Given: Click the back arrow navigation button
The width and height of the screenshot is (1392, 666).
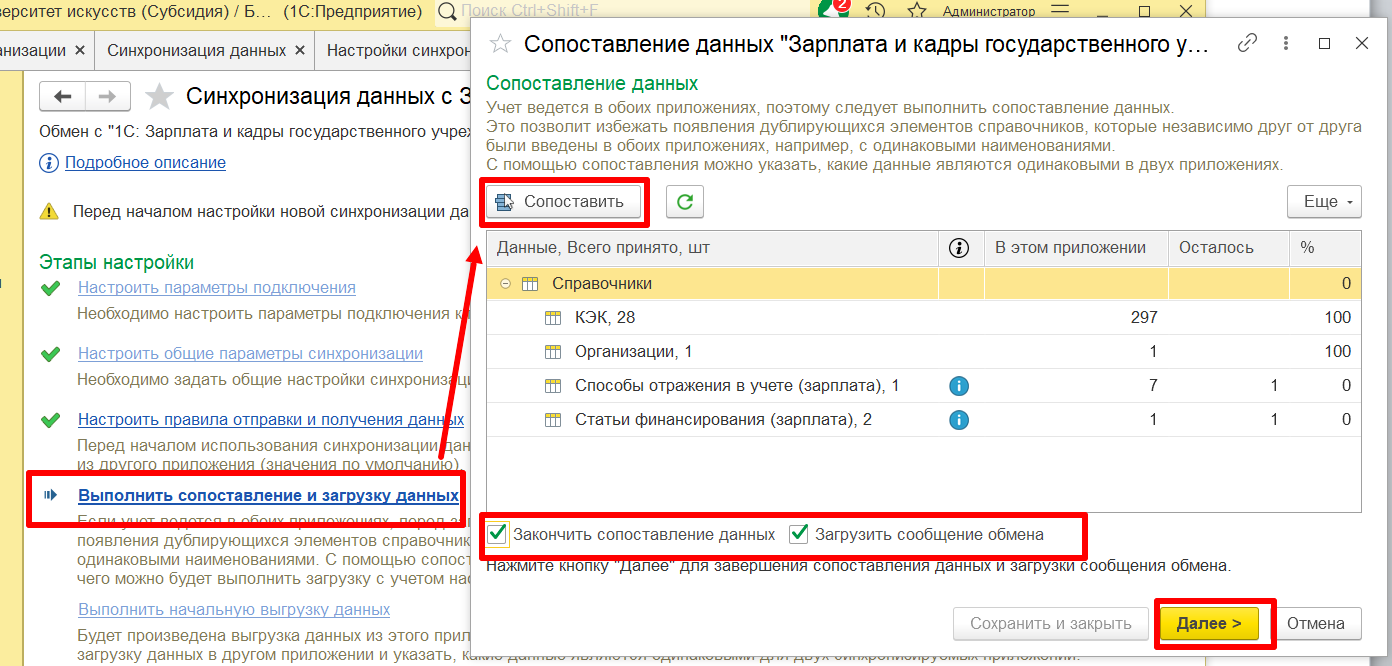Looking at the screenshot, I should click(x=63, y=97).
